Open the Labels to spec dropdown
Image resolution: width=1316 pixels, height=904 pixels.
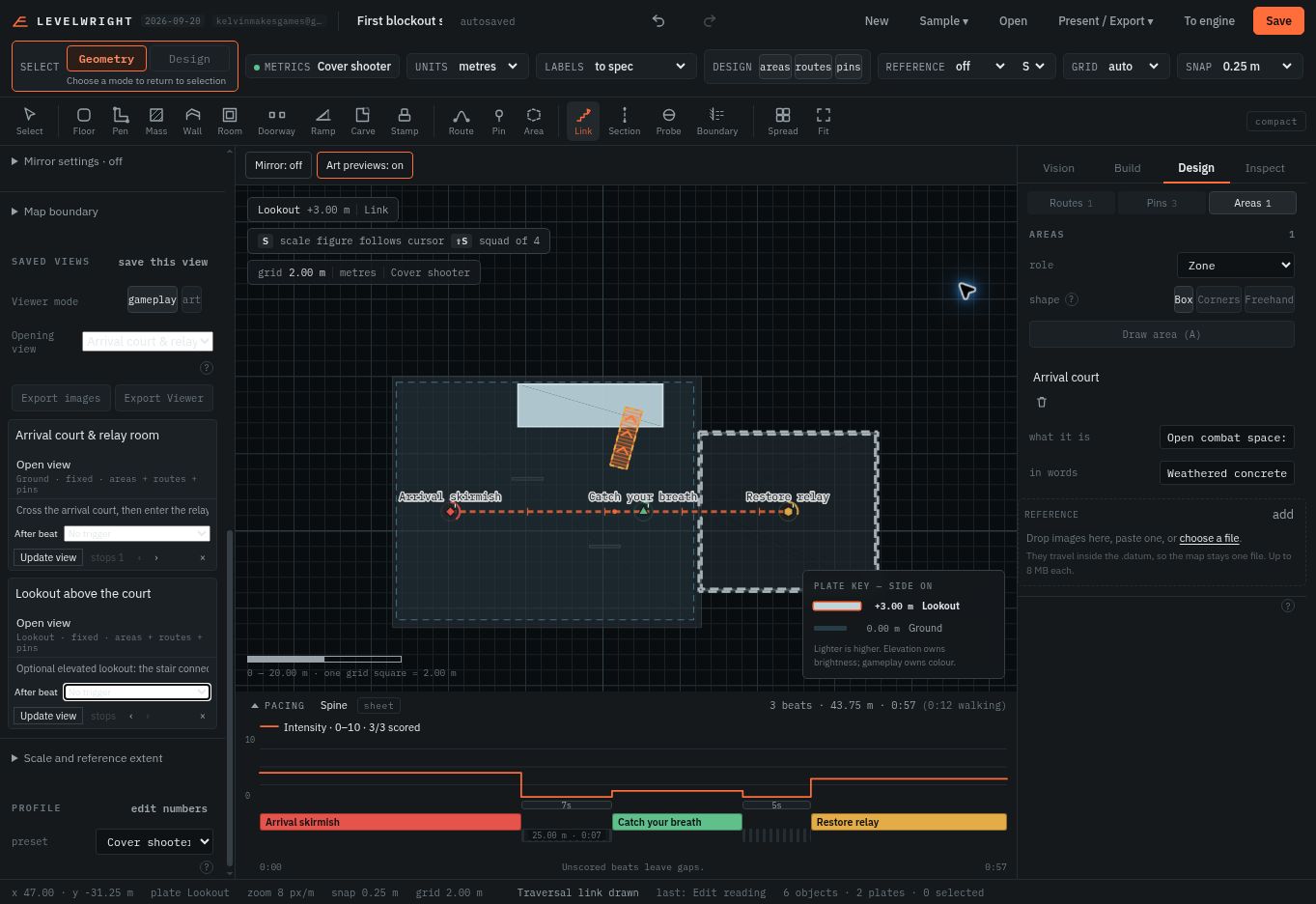pos(639,67)
